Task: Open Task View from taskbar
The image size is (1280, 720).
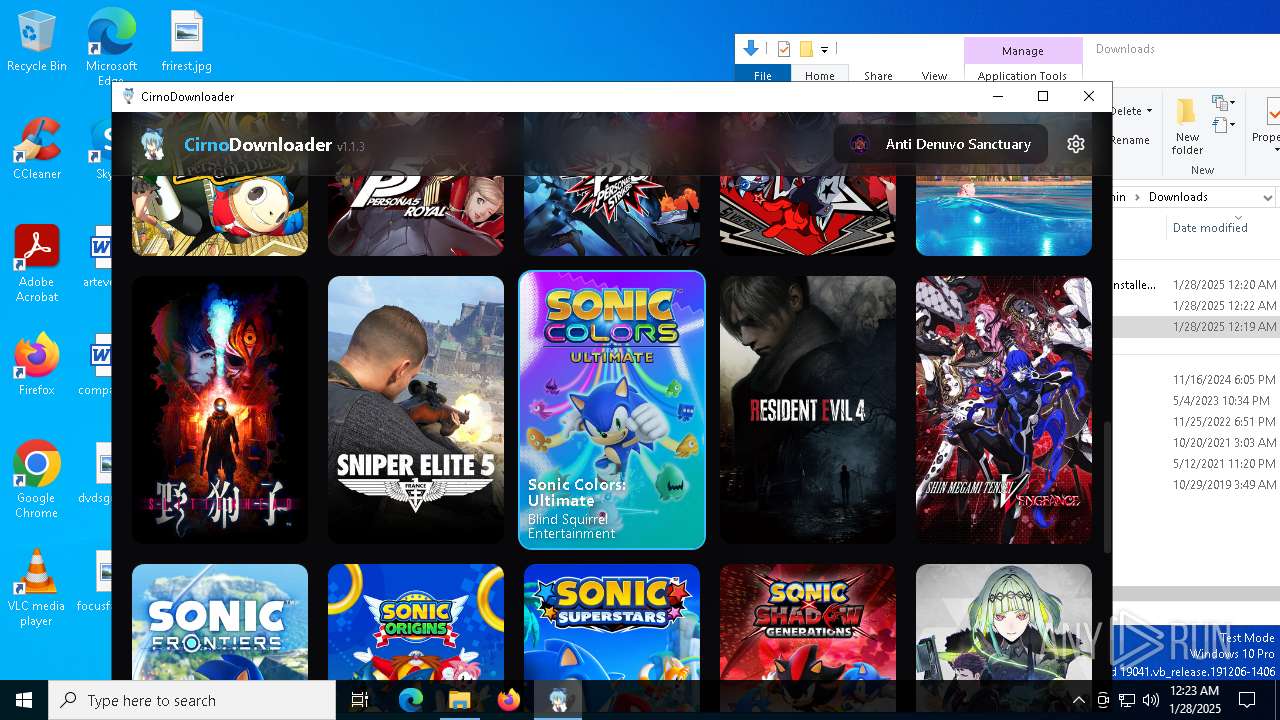Action: click(360, 700)
